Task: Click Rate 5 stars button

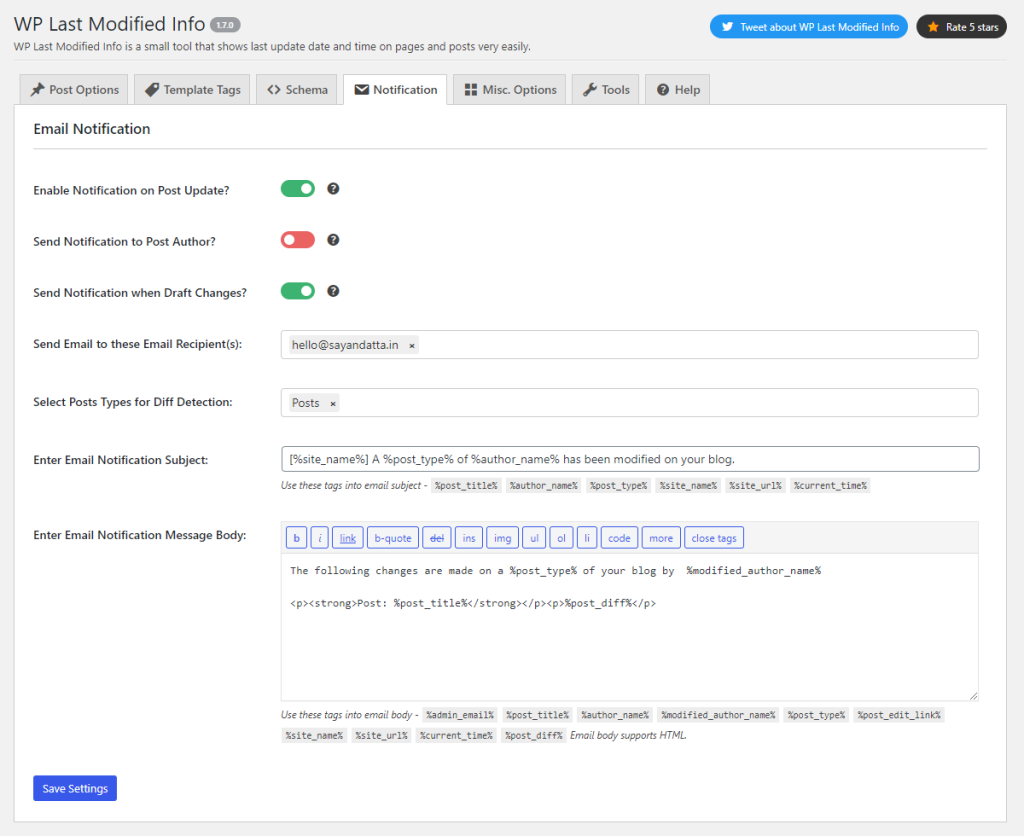Action: (x=961, y=27)
